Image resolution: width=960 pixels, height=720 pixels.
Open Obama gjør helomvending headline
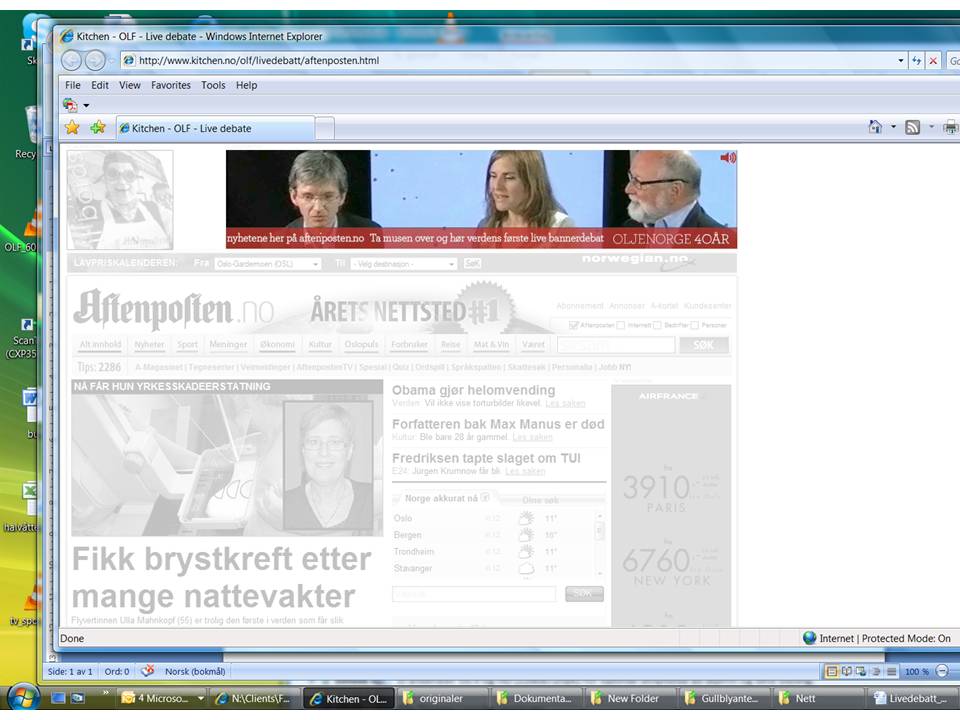(x=473, y=390)
